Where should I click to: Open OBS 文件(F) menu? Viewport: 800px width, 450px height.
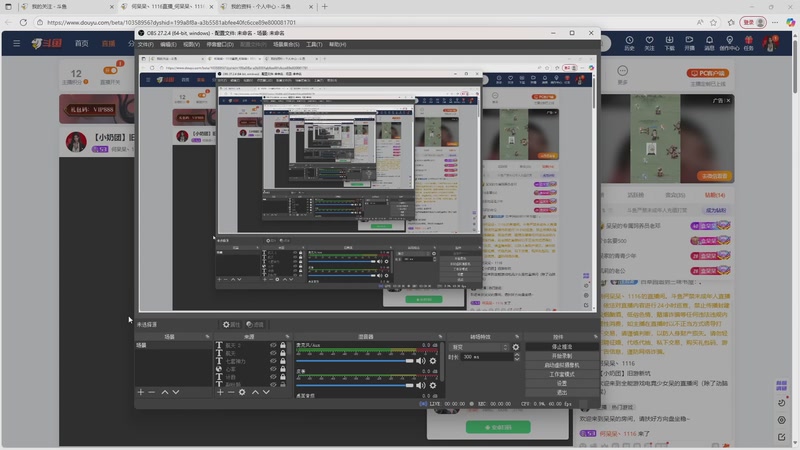coord(145,44)
